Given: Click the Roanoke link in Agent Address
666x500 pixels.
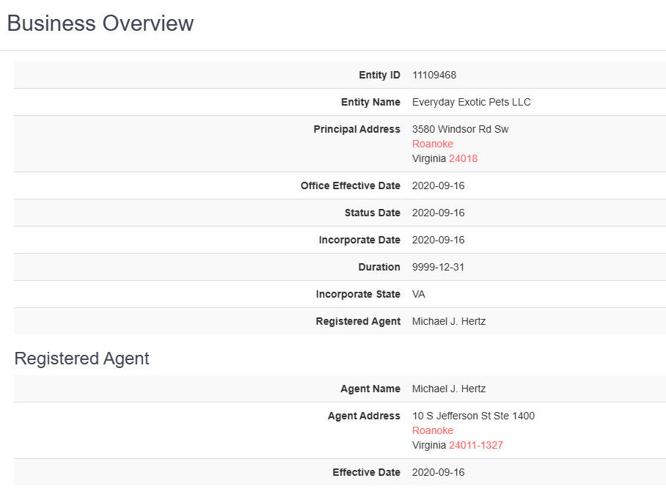Looking at the screenshot, I should click(432, 431).
